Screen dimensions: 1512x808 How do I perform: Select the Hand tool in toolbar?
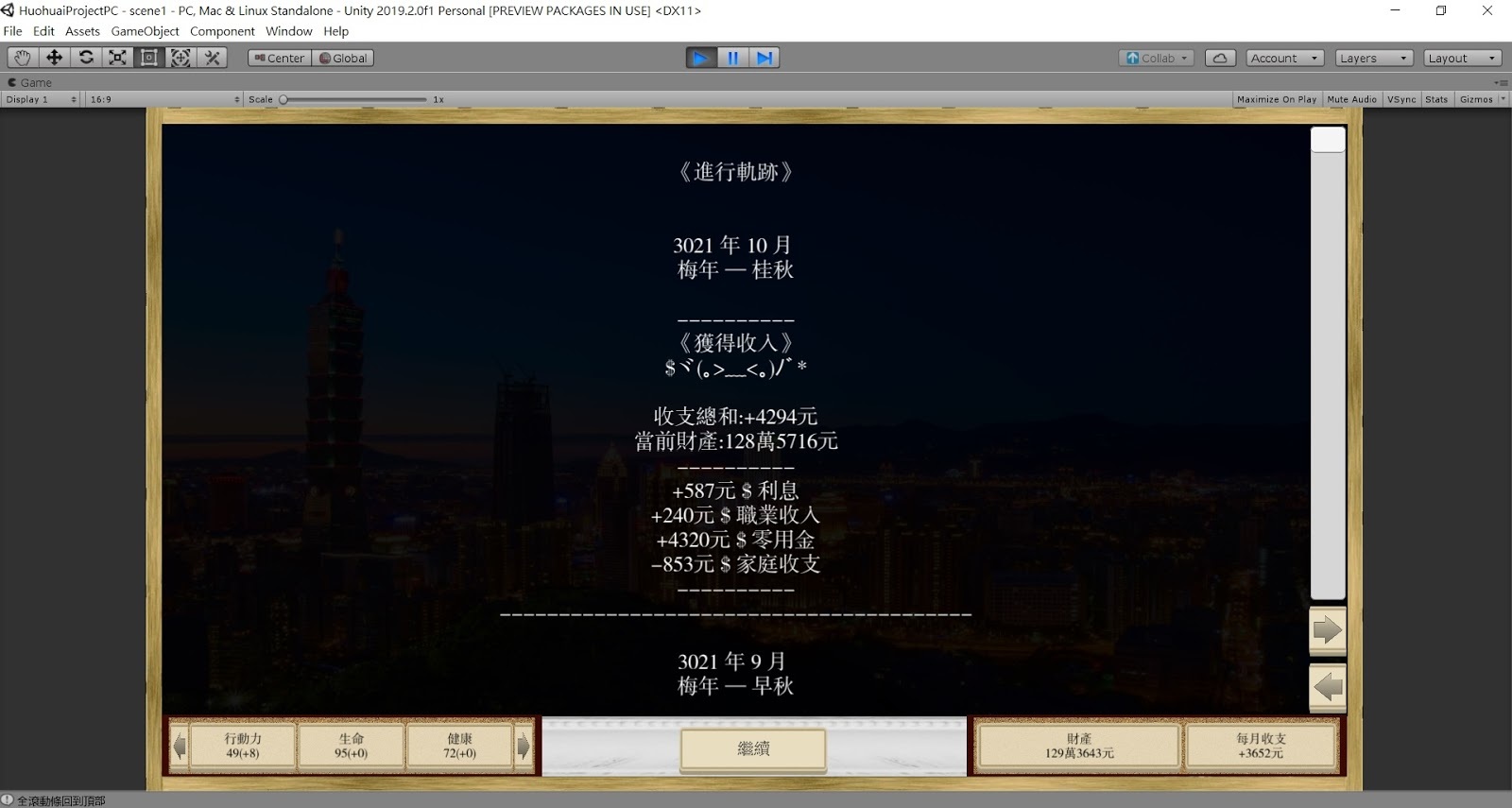point(23,58)
